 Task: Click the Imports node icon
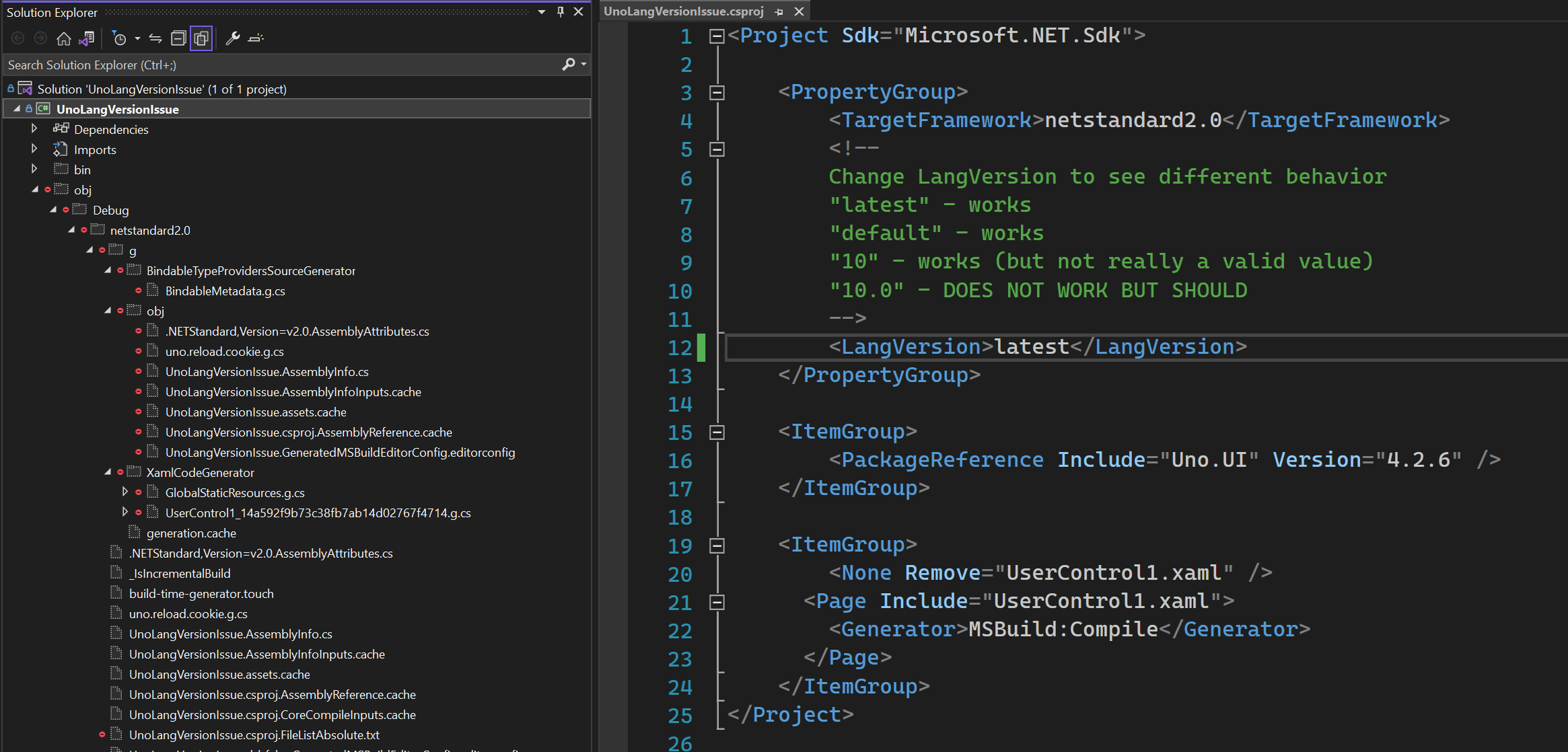click(61, 149)
